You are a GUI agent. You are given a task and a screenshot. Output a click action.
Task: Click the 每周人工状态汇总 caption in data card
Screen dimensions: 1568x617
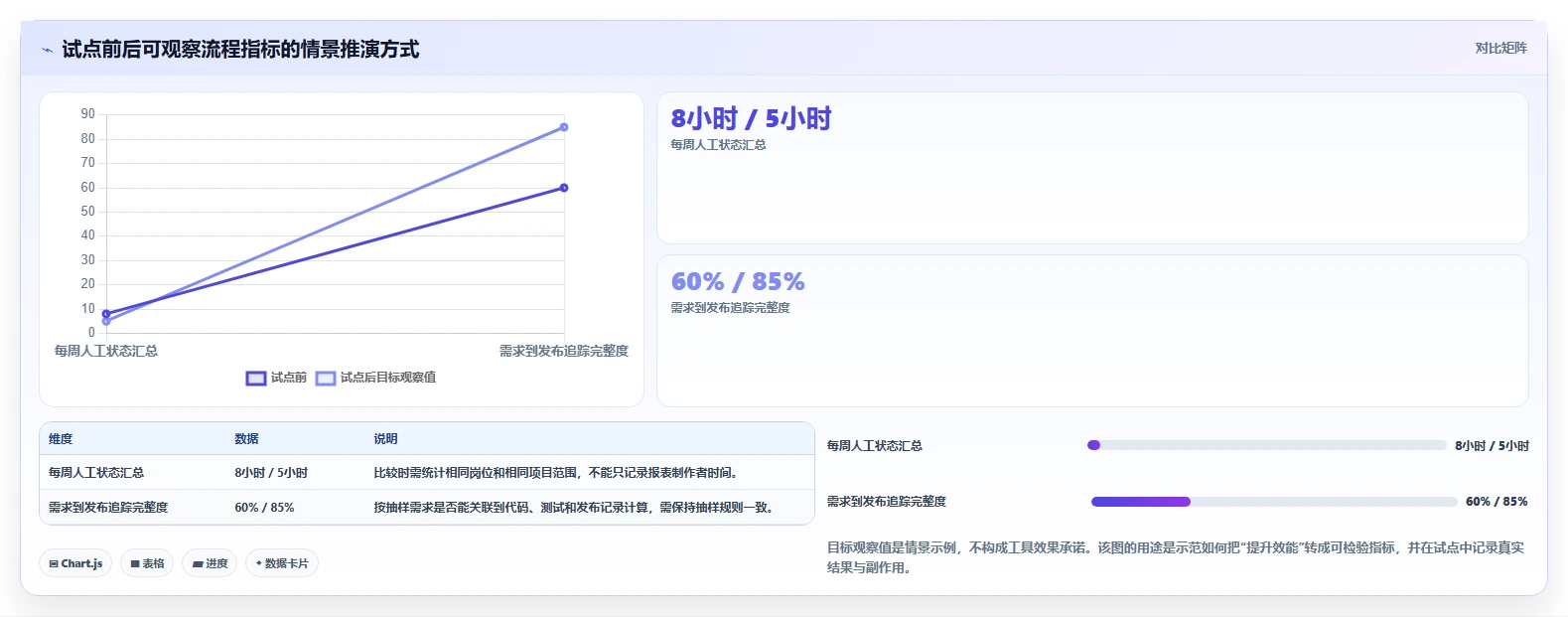tap(718, 145)
